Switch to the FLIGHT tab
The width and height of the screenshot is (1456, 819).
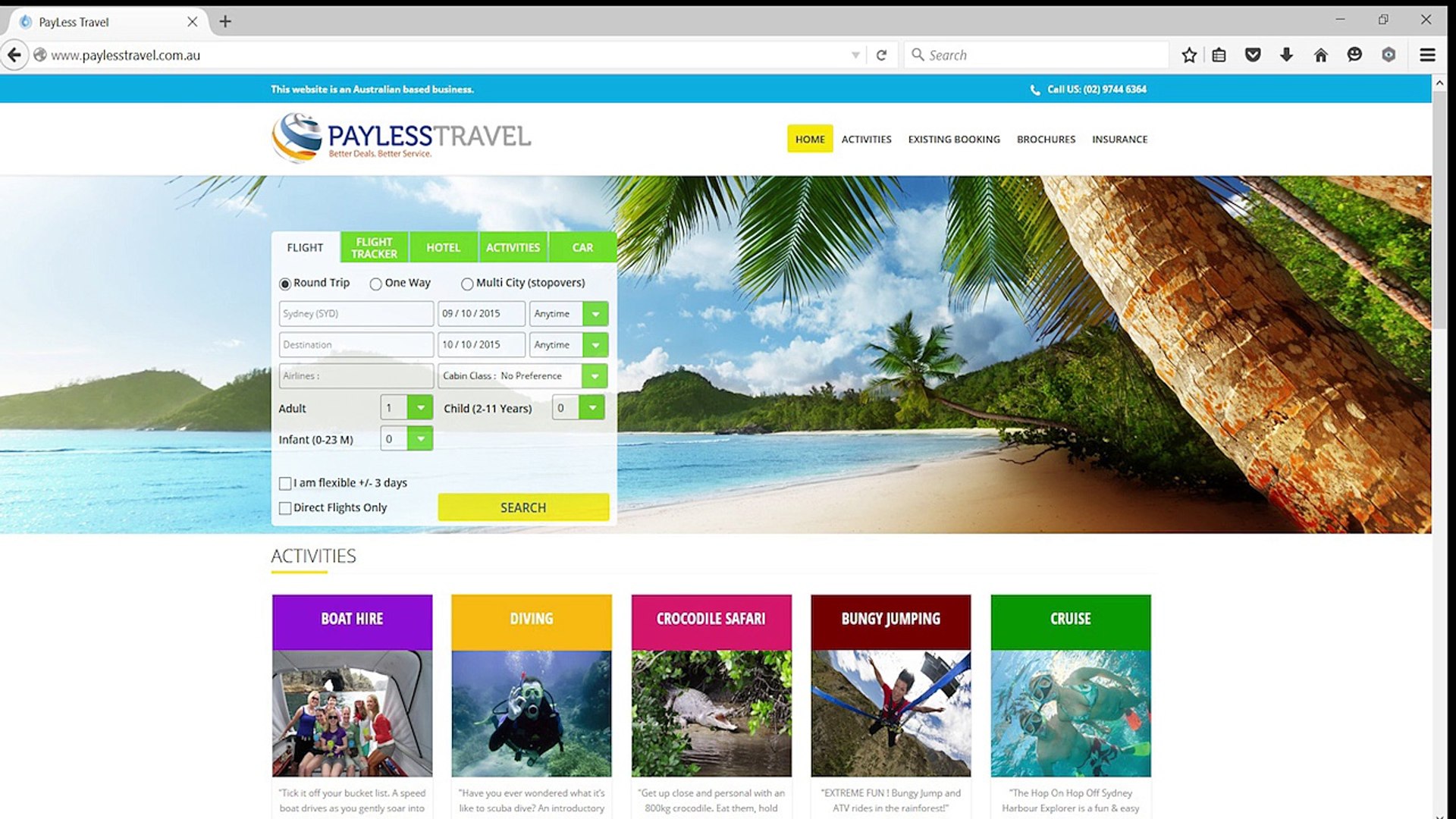pos(305,247)
